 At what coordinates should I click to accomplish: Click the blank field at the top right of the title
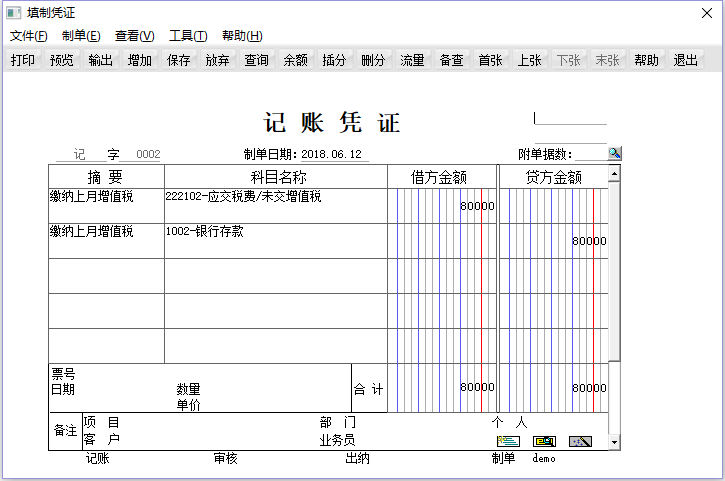click(x=570, y=118)
